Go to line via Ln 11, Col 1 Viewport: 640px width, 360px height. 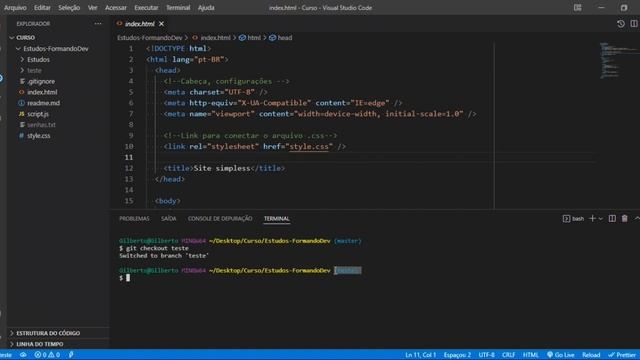tap(420, 355)
